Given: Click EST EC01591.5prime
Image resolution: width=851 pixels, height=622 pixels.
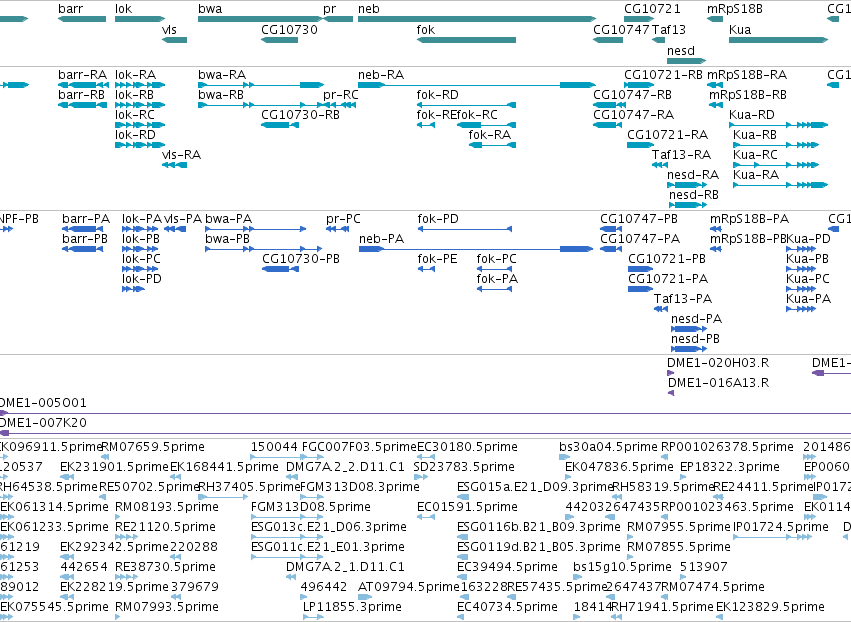Looking at the screenshot, I should (x=467, y=507).
